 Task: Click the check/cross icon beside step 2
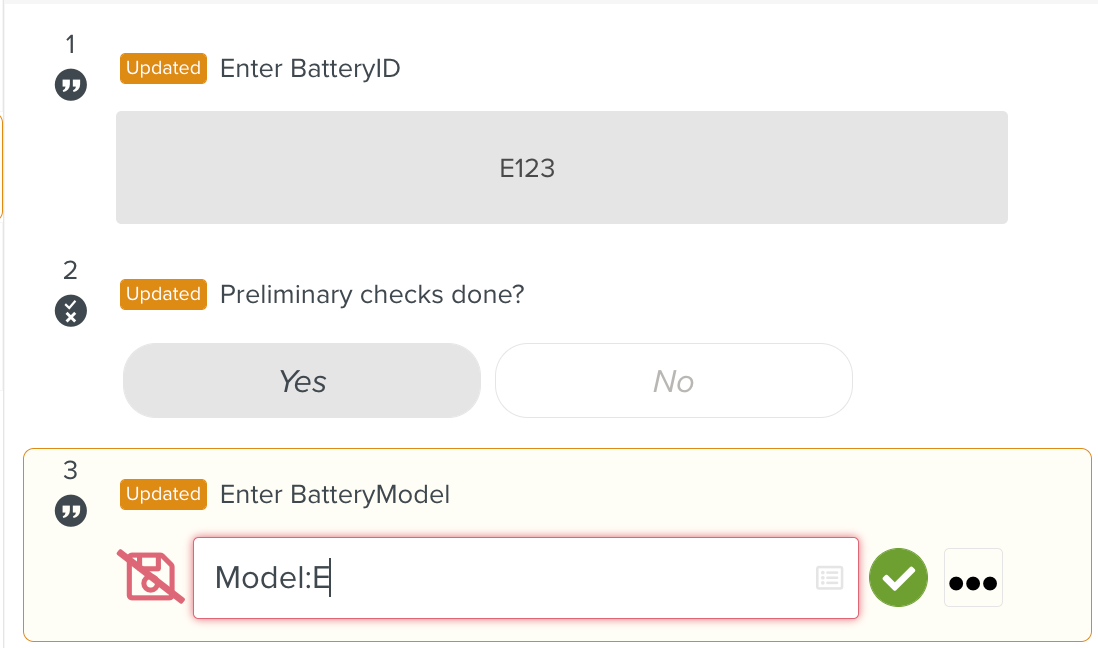point(71,311)
